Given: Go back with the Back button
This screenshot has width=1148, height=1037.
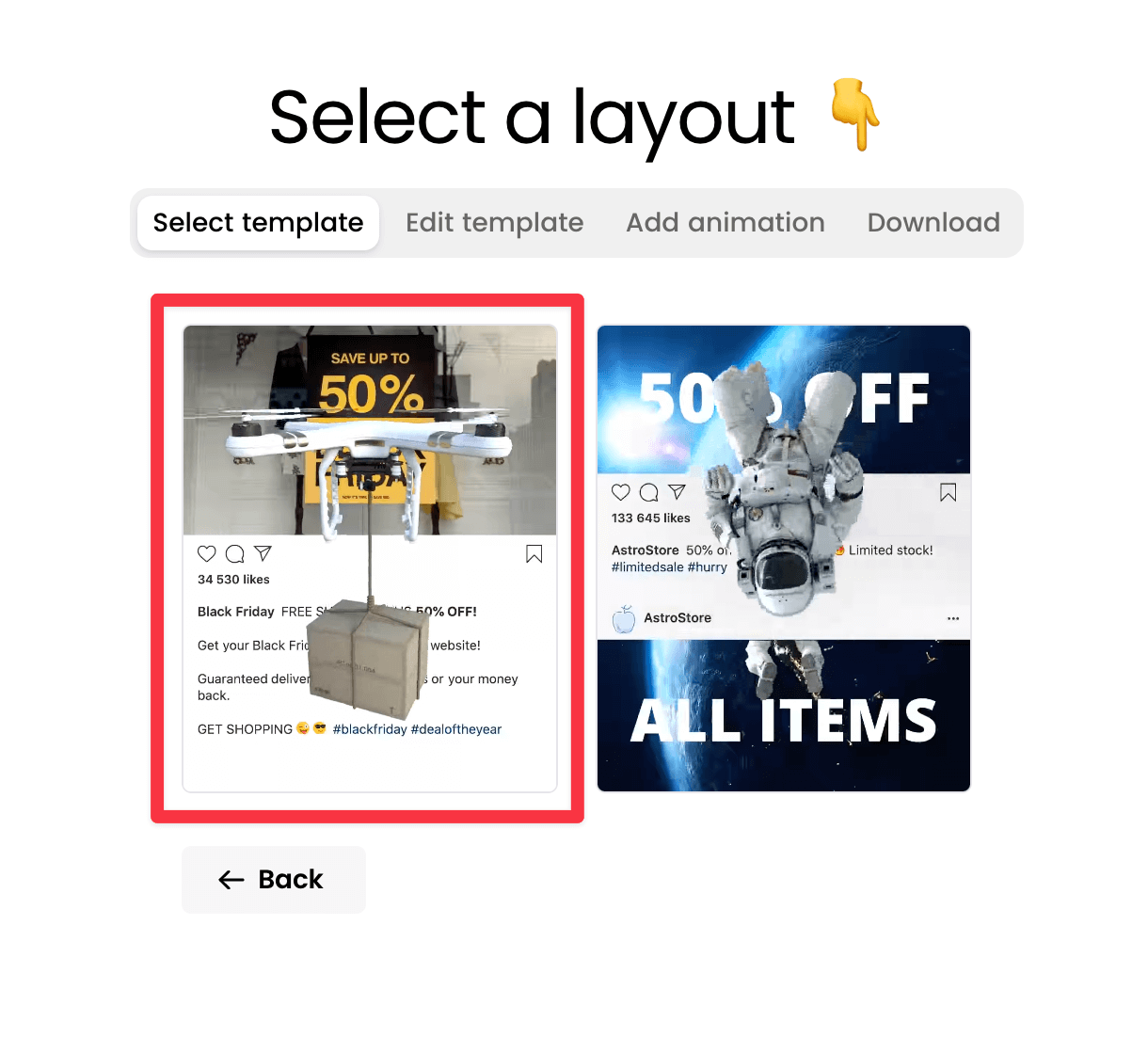Looking at the screenshot, I should coord(274,880).
